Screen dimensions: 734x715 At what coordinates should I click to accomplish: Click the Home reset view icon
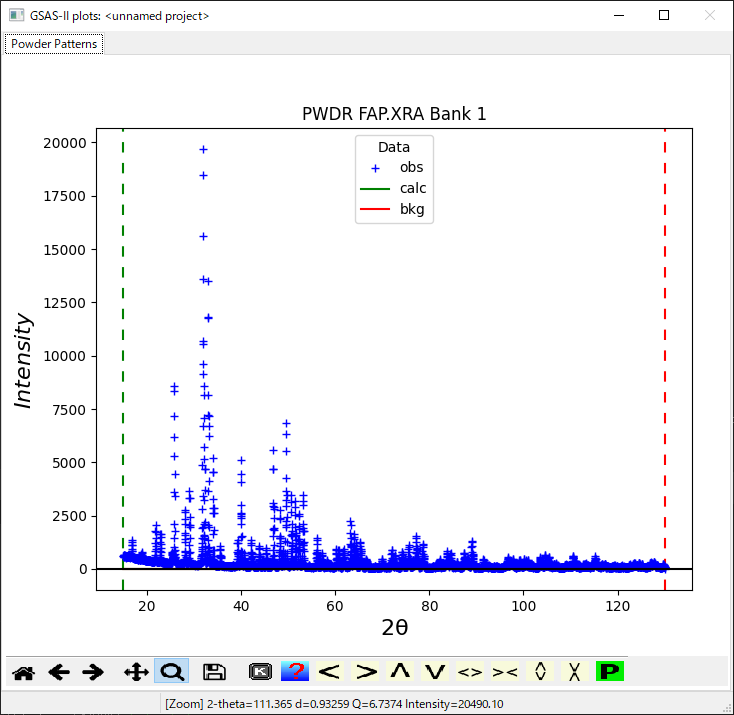coord(23,672)
